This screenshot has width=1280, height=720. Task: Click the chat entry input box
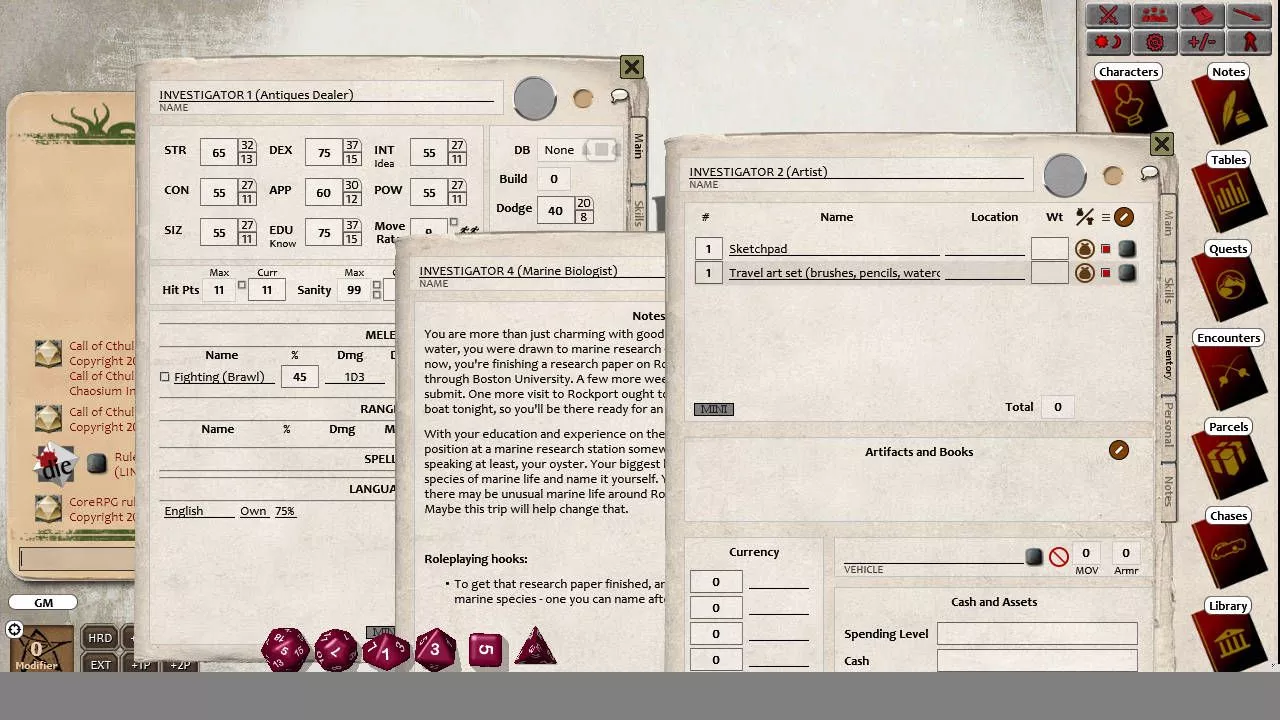tap(78, 558)
